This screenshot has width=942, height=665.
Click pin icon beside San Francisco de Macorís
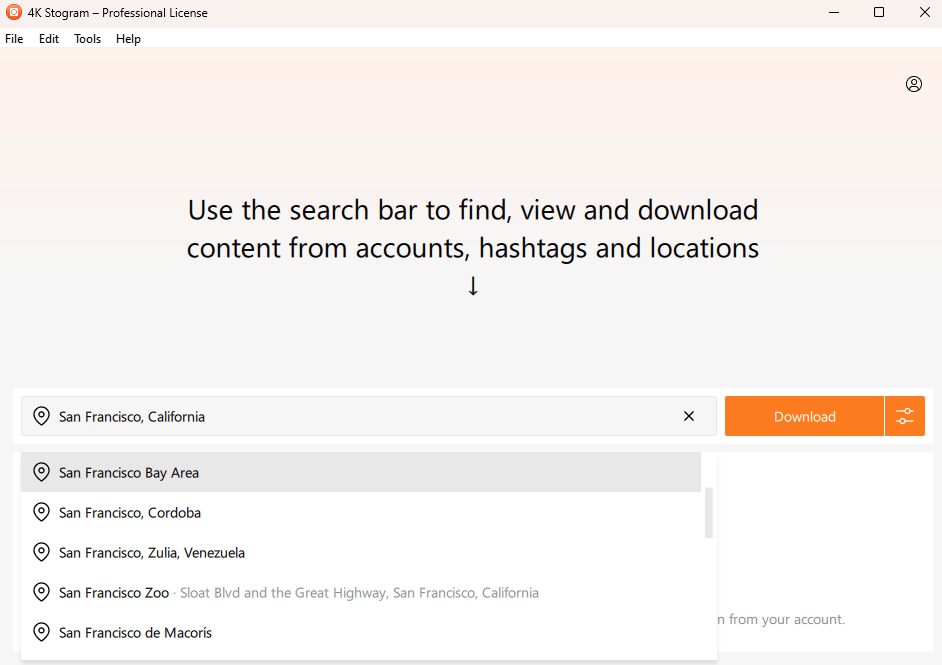41,632
